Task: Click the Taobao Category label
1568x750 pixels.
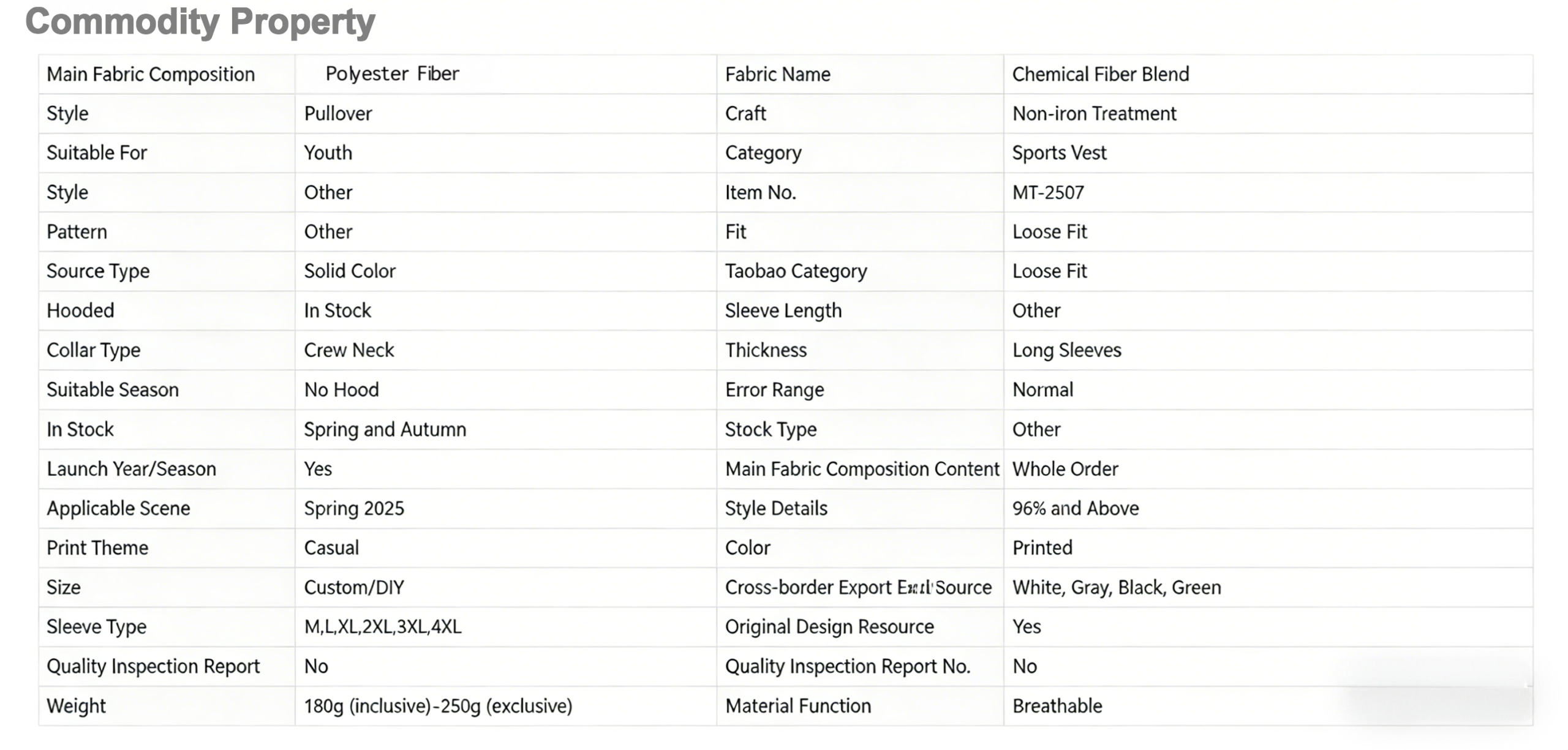Action: [x=796, y=271]
